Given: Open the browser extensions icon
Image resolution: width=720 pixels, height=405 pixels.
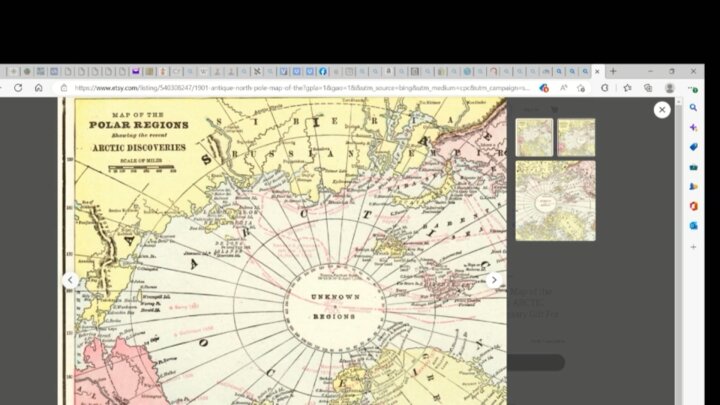Looking at the screenshot, I should pos(605,88).
